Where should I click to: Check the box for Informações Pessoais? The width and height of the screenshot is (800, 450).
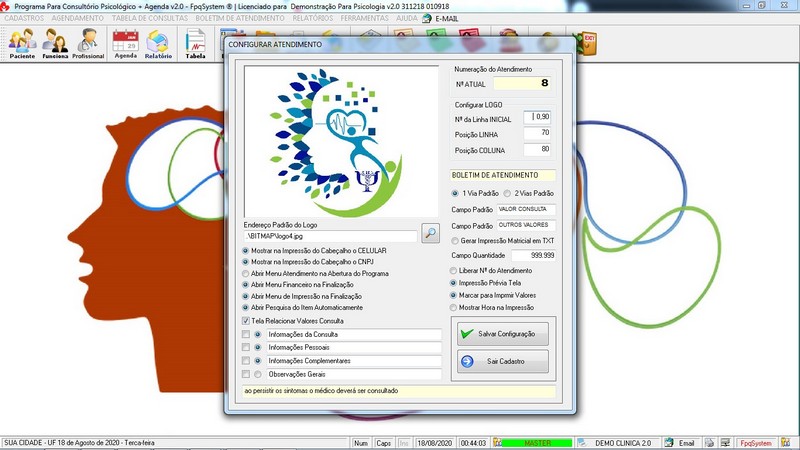246,347
